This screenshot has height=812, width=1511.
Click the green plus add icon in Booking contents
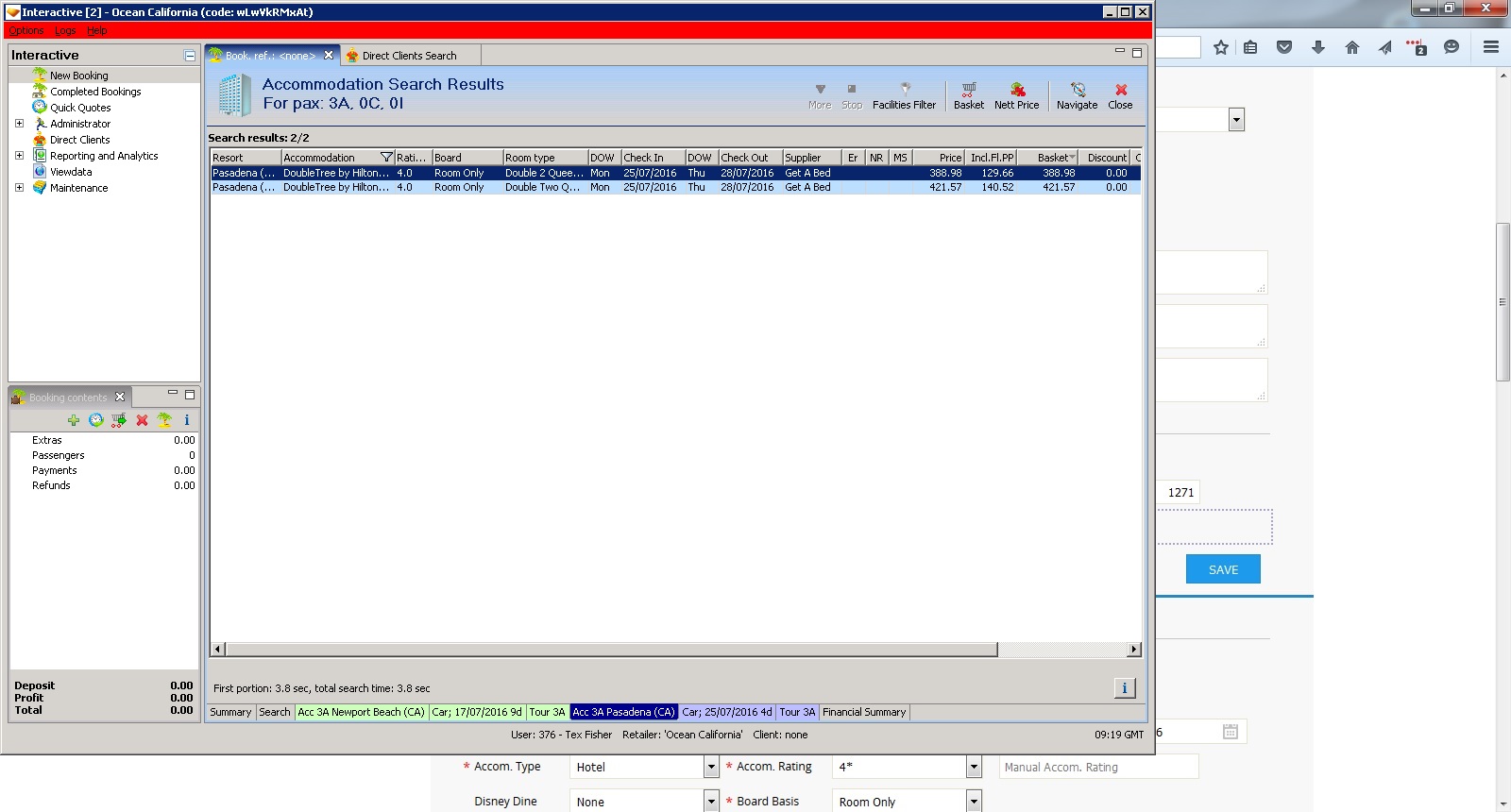click(x=74, y=420)
